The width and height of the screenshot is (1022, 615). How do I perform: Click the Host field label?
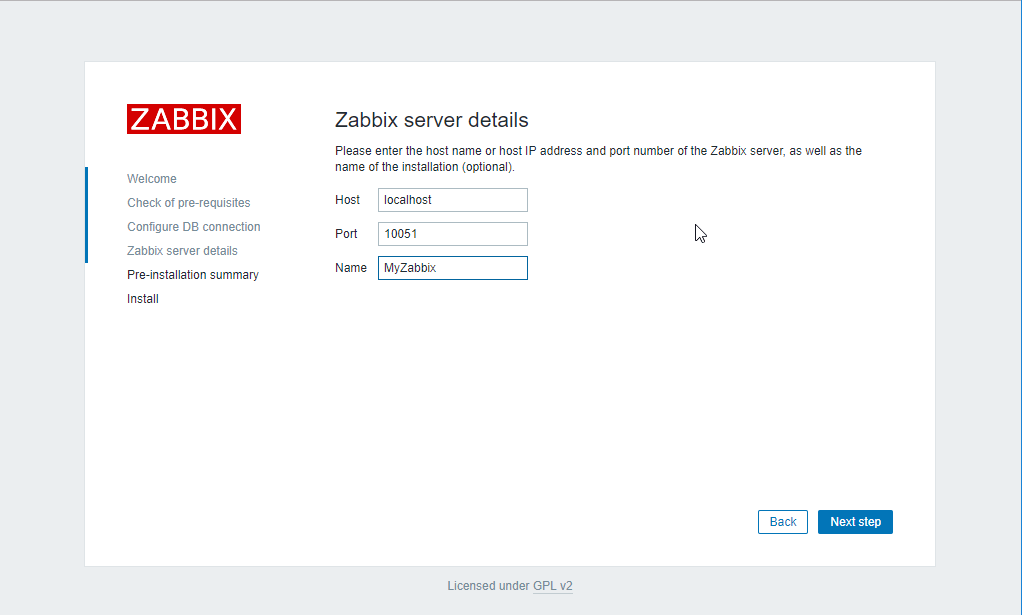(347, 200)
